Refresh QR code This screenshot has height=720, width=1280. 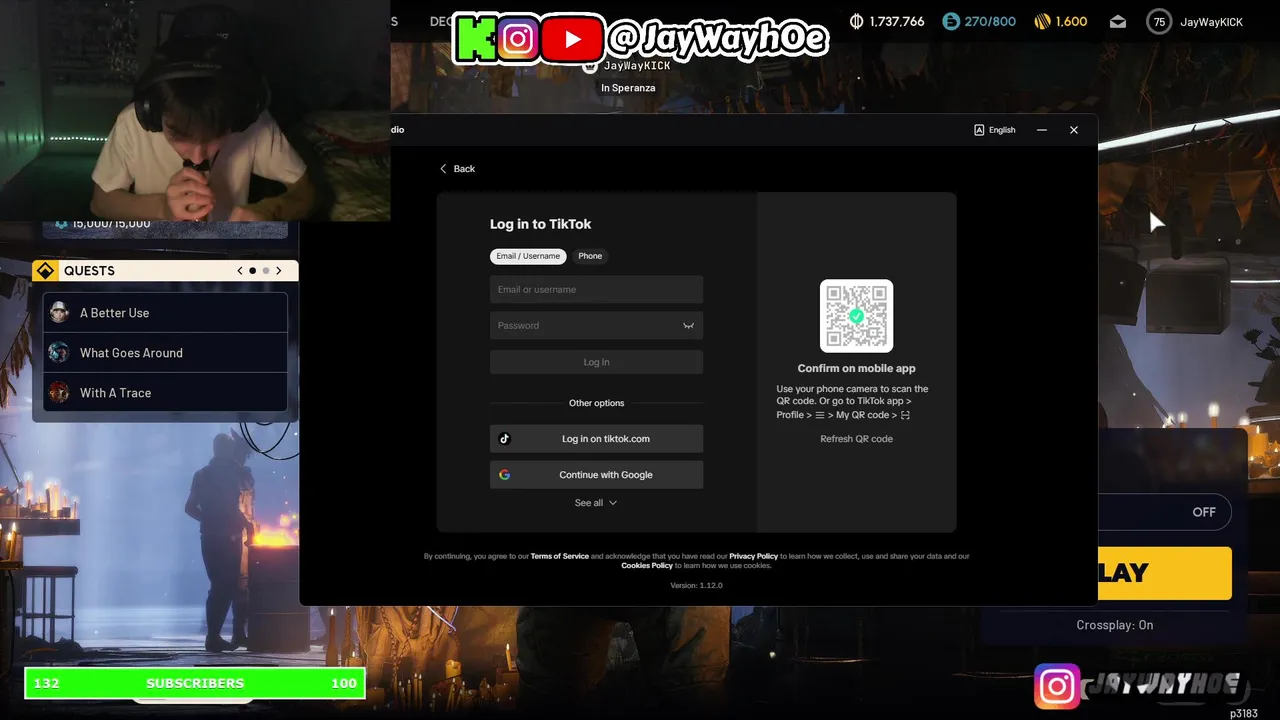pyautogui.click(x=856, y=439)
